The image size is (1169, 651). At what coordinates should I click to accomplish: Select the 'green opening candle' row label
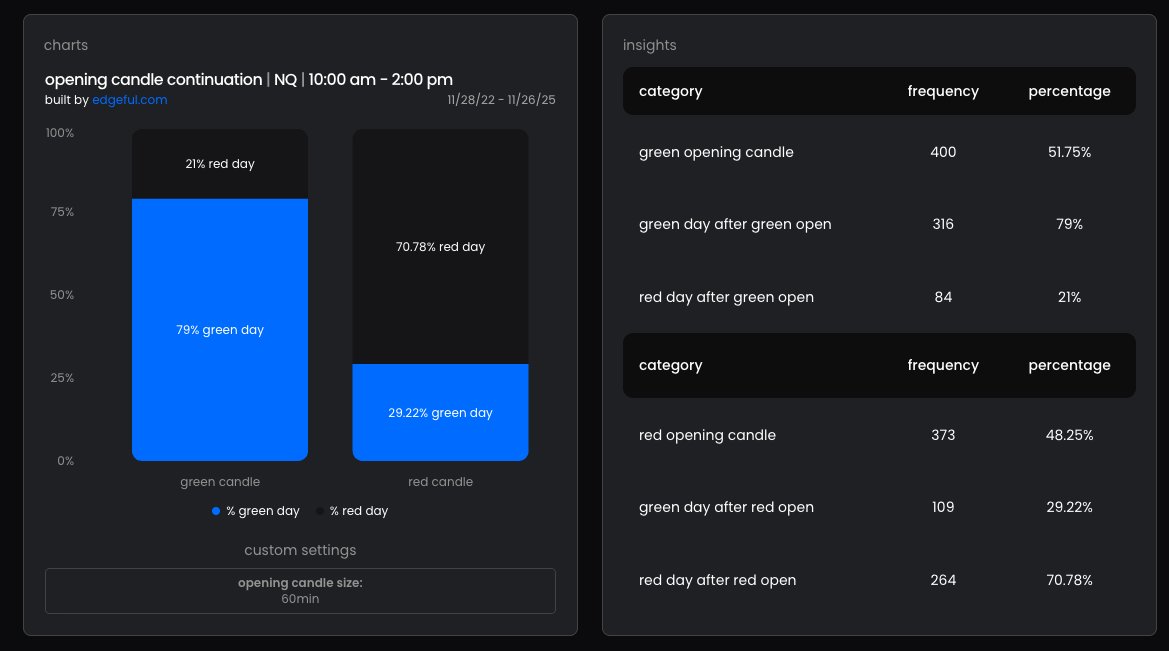coord(716,152)
